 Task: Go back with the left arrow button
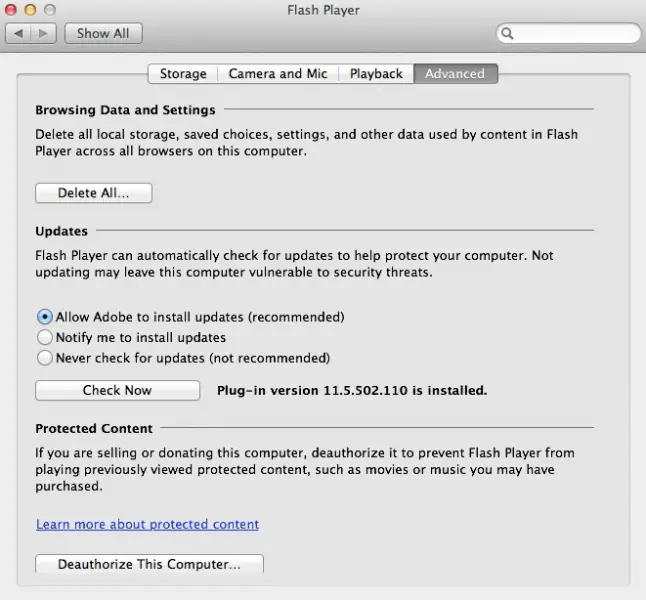tap(18, 33)
